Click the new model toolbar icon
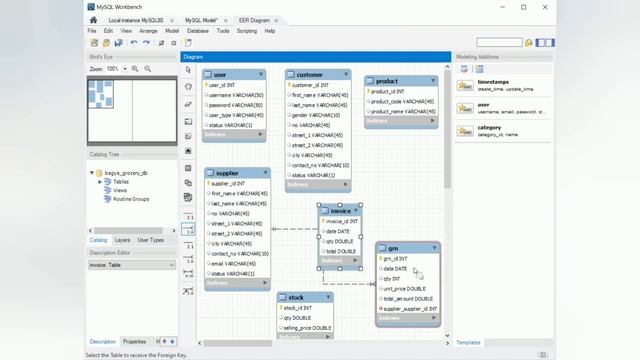This screenshot has height=360, width=640. pos(94,43)
